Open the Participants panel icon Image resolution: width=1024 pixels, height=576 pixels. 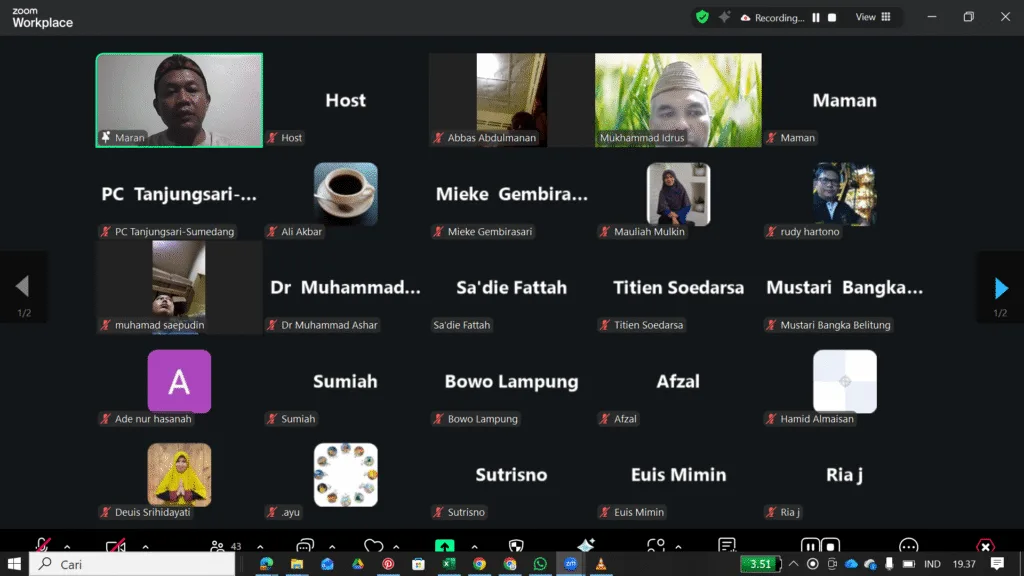point(217,546)
